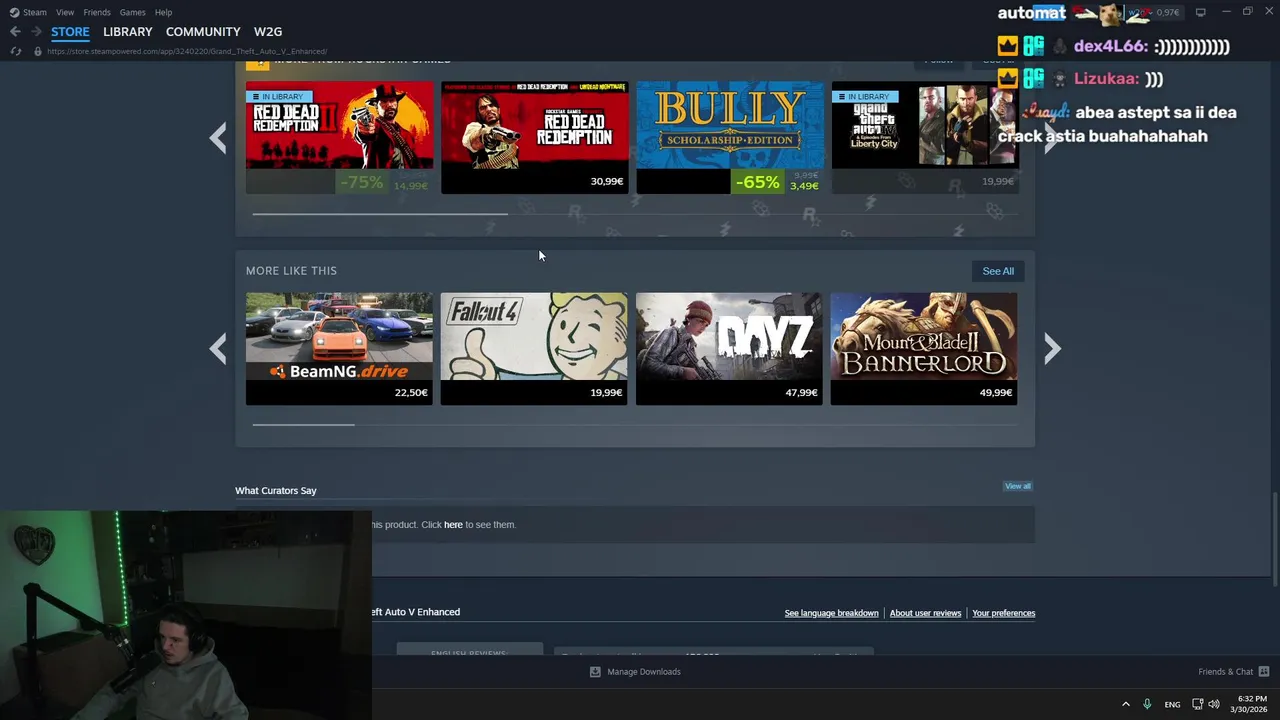Click the 49,99€ price on Bannerlord

click(x=996, y=393)
